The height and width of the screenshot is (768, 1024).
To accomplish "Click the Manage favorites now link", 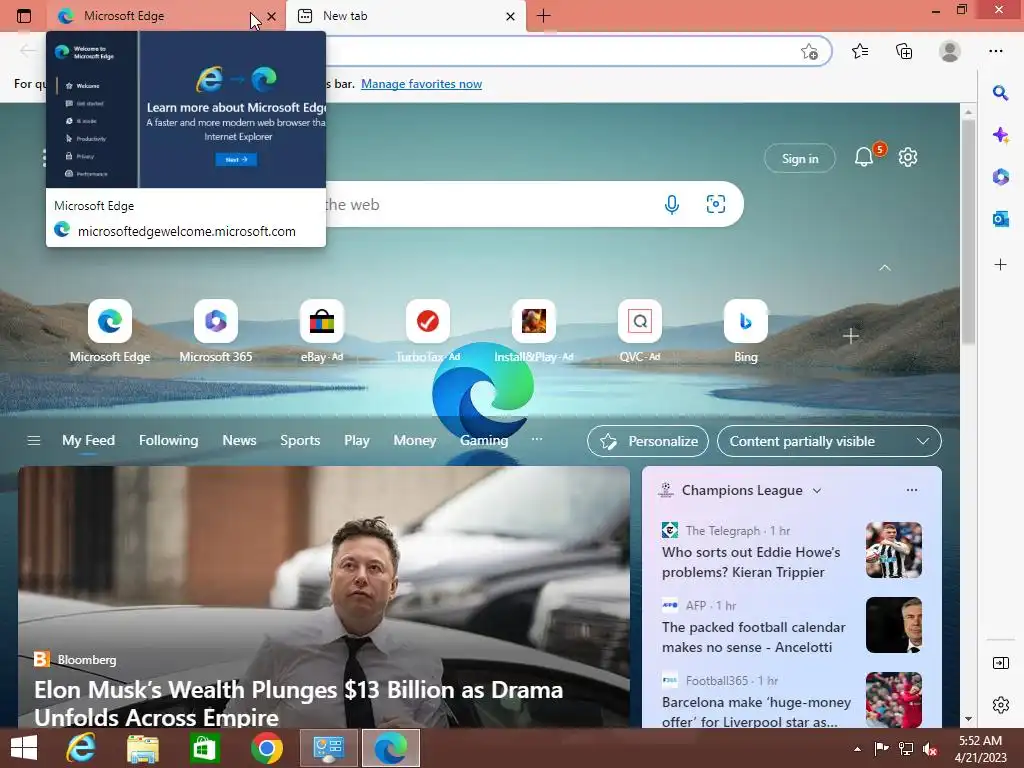I will [x=421, y=84].
